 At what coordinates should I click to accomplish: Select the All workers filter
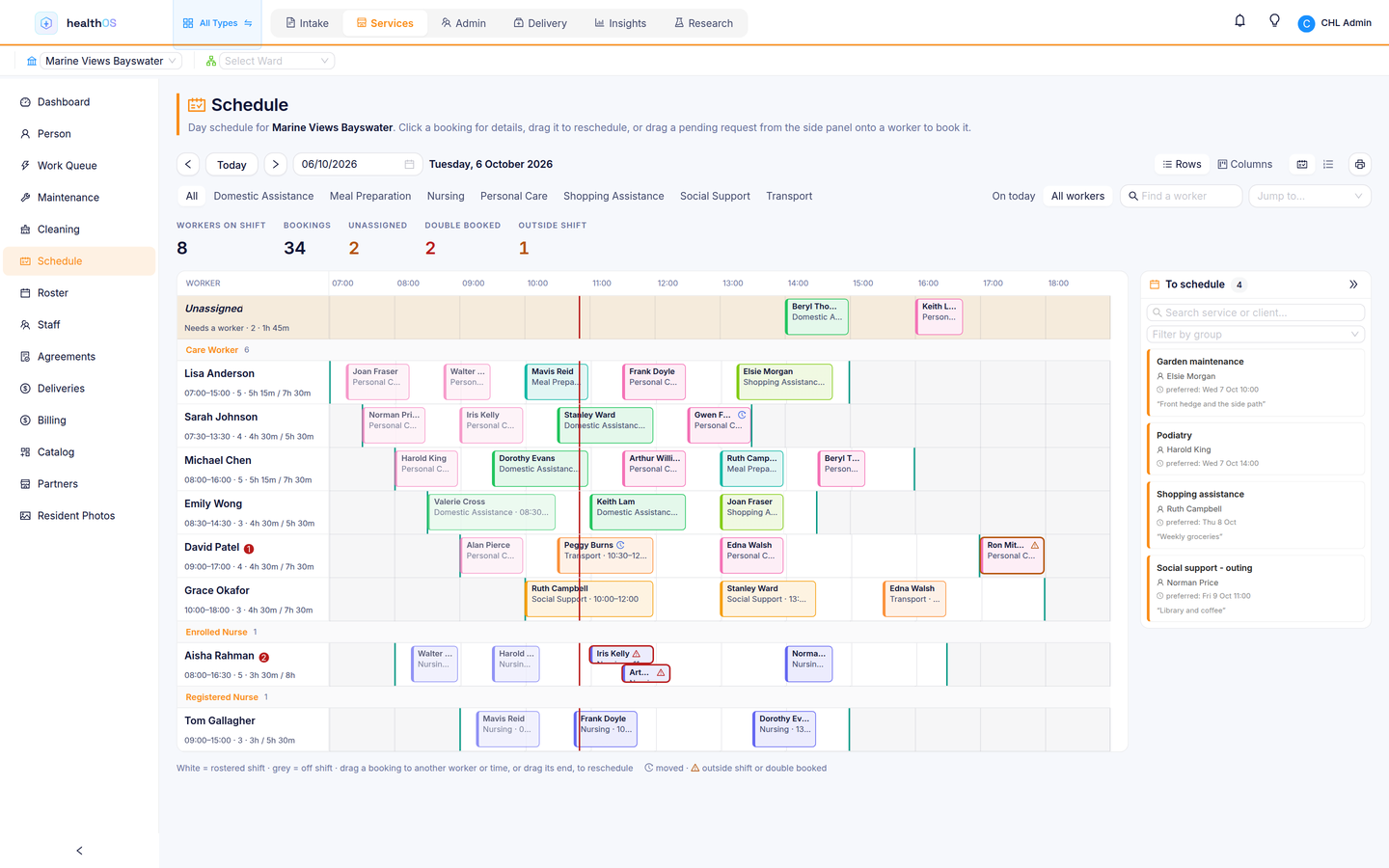coord(1077,196)
